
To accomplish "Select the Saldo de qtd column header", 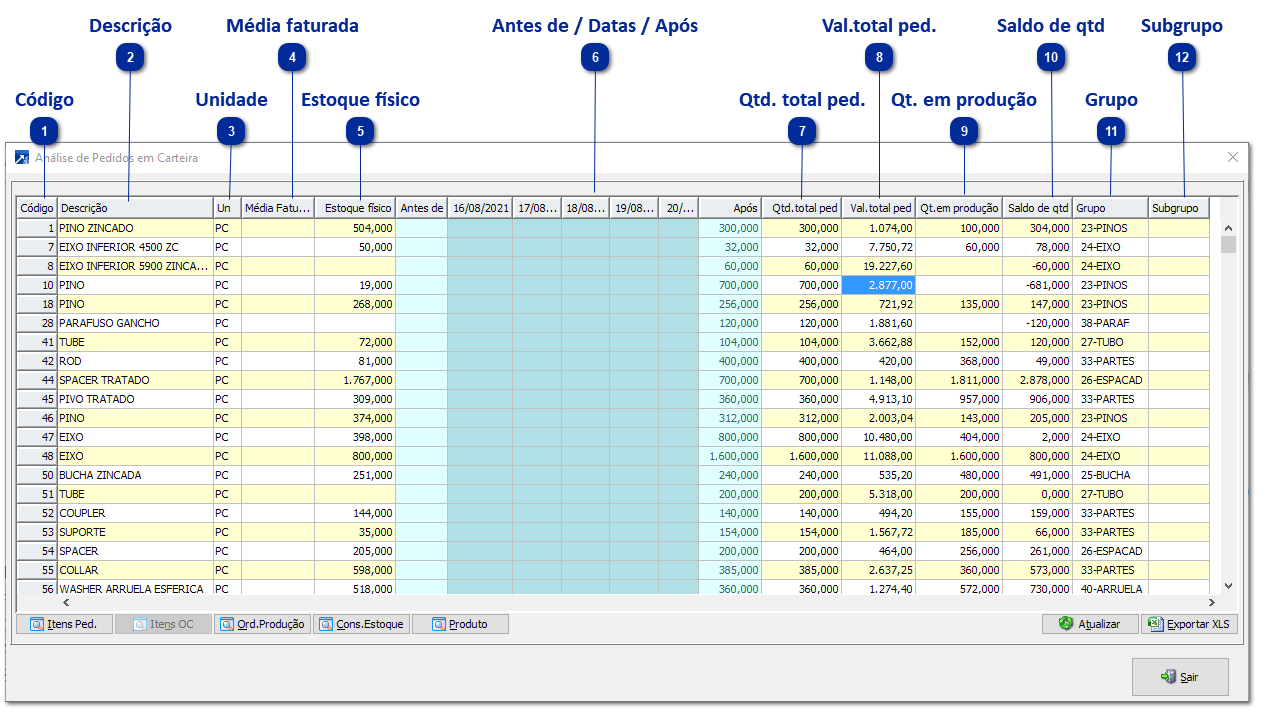I will point(1037,208).
